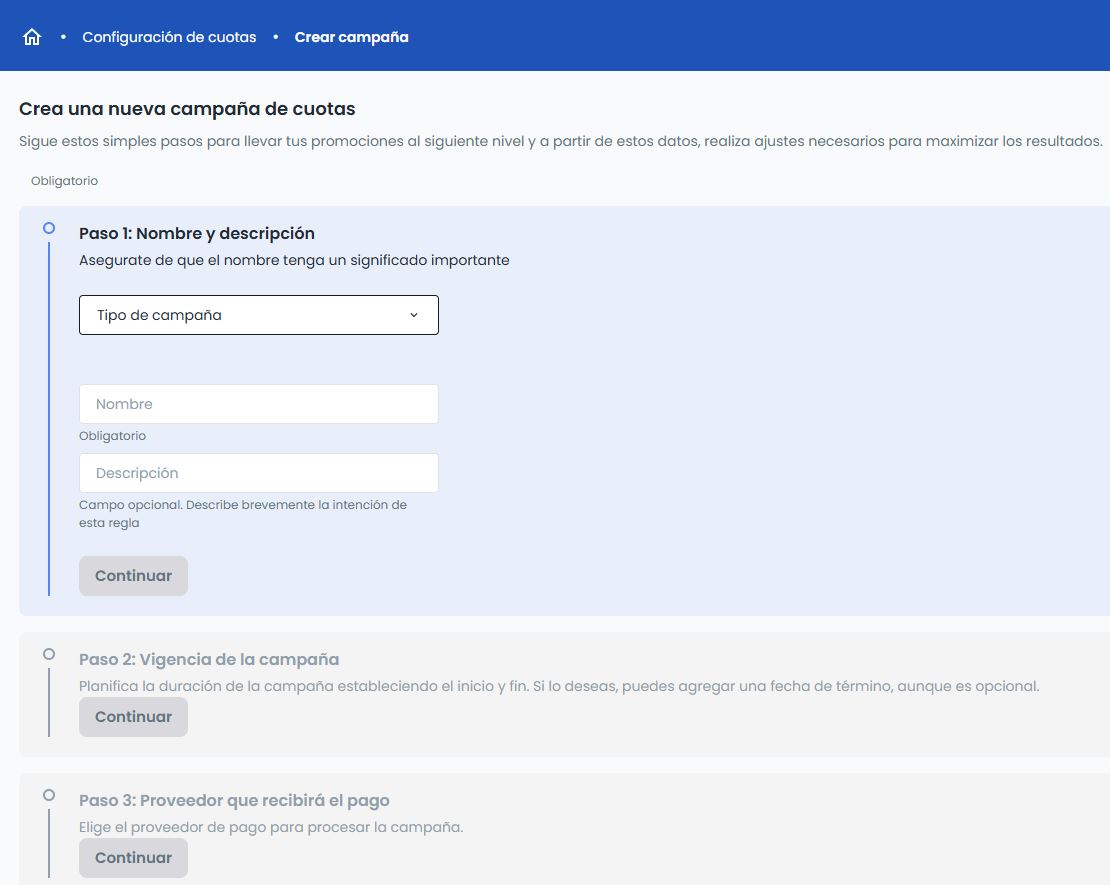Click 'Campo opcional' hint below Descripción

[243, 514]
